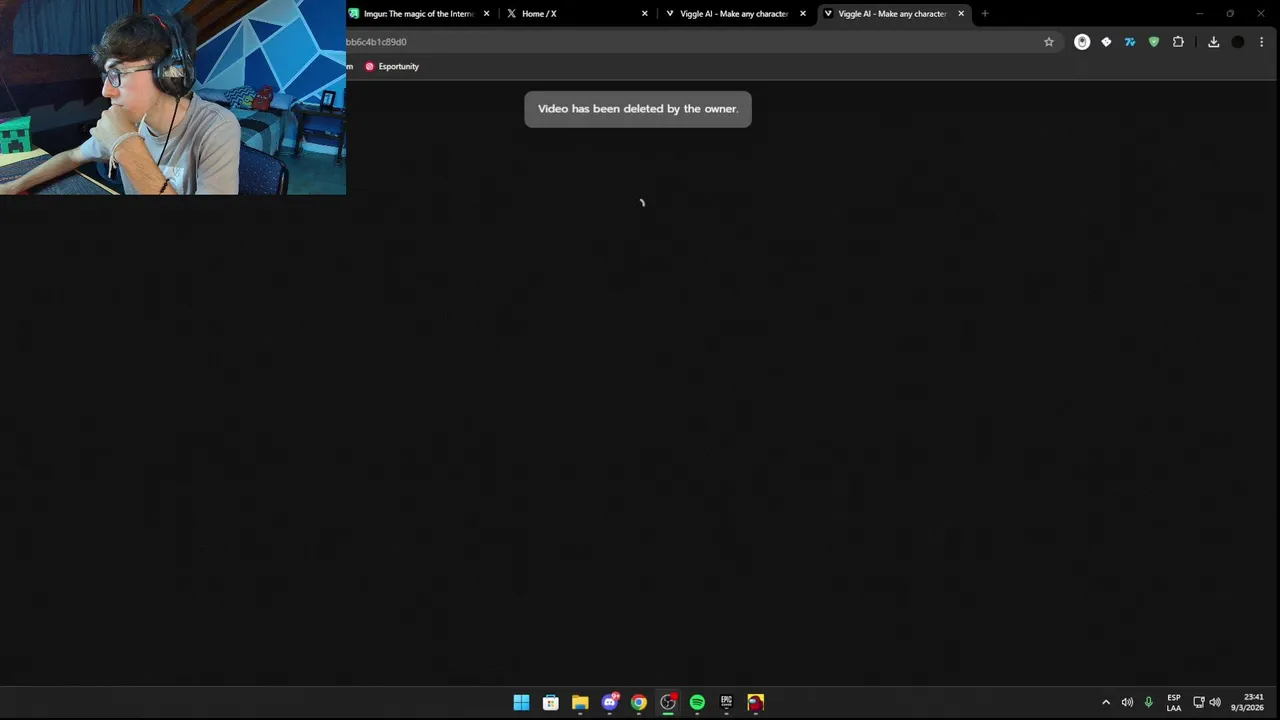The width and height of the screenshot is (1280, 720).
Task: Open Discord from the taskbar
Action: (x=610, y=702)
